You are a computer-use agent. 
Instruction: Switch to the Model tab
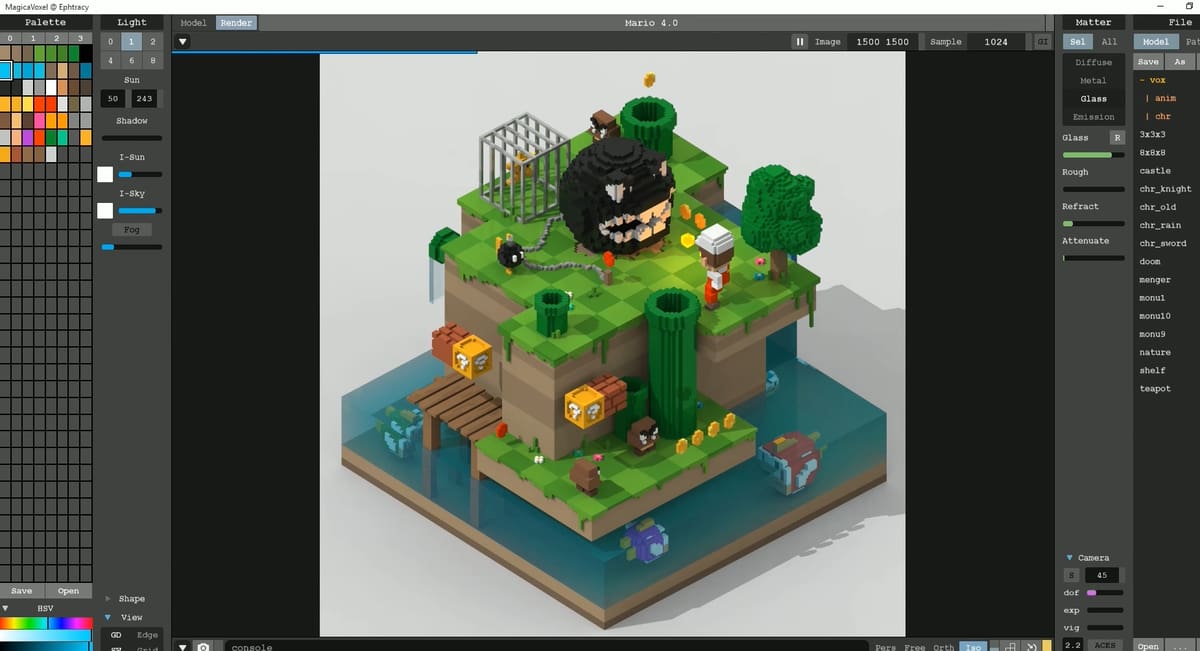tap(193, 22)
